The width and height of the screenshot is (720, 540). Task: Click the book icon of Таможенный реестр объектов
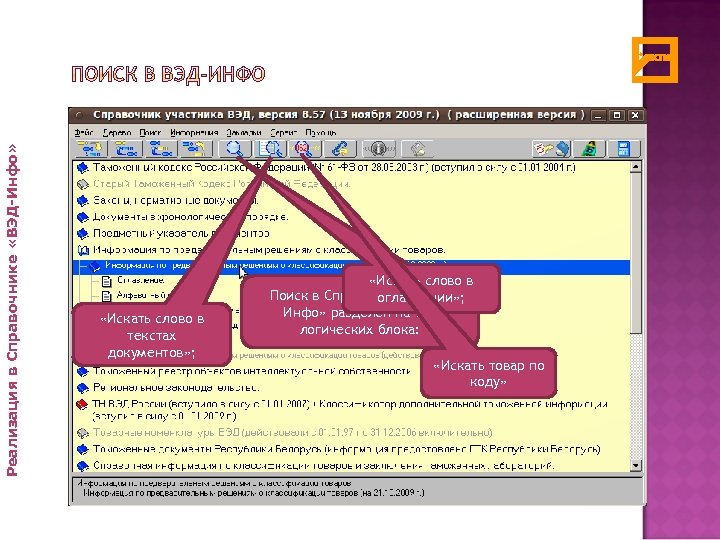pos(83,371)
